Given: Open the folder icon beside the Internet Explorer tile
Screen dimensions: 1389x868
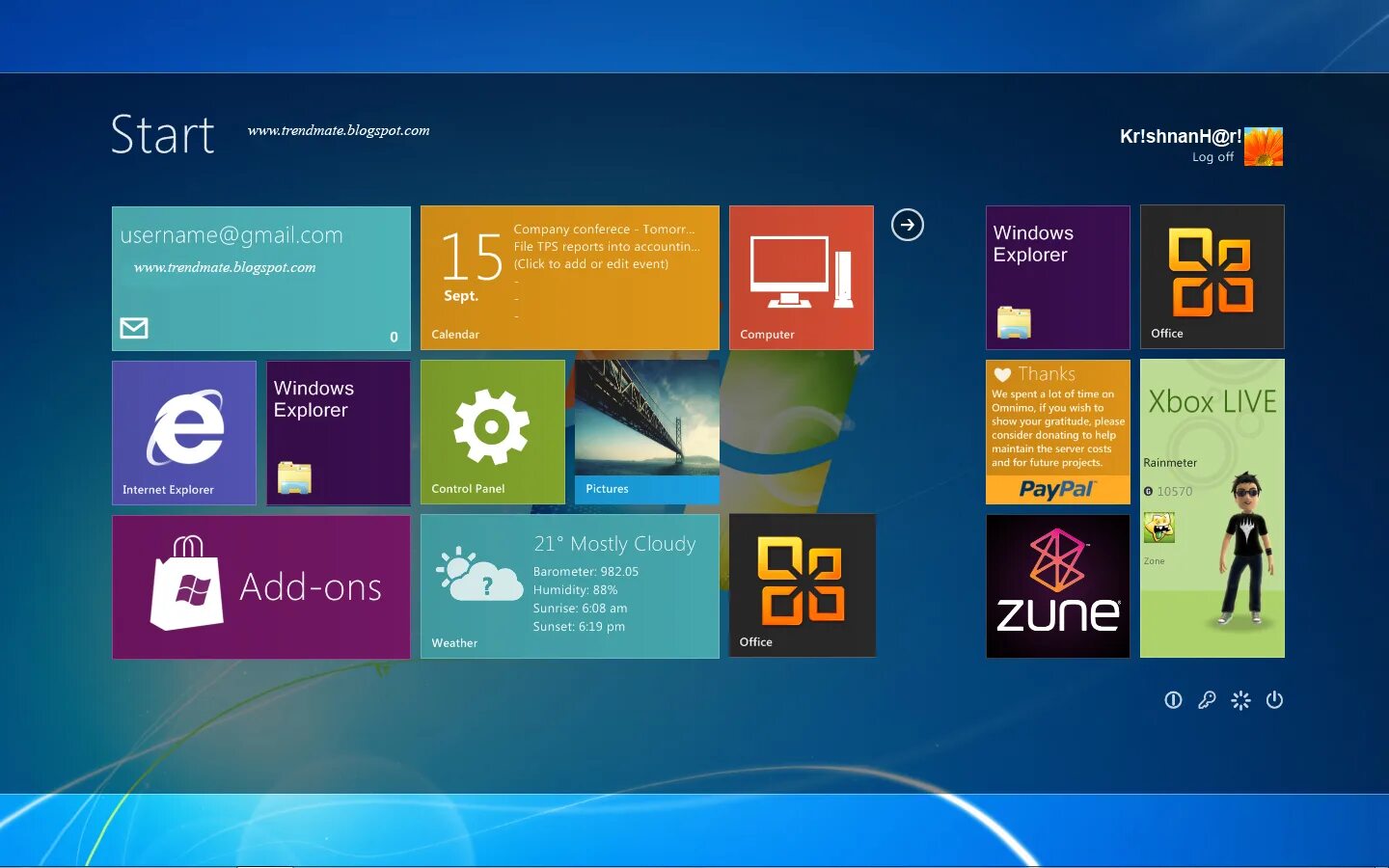Looking at the screenshot, I should pyautogui.click(x=294, y=477).
